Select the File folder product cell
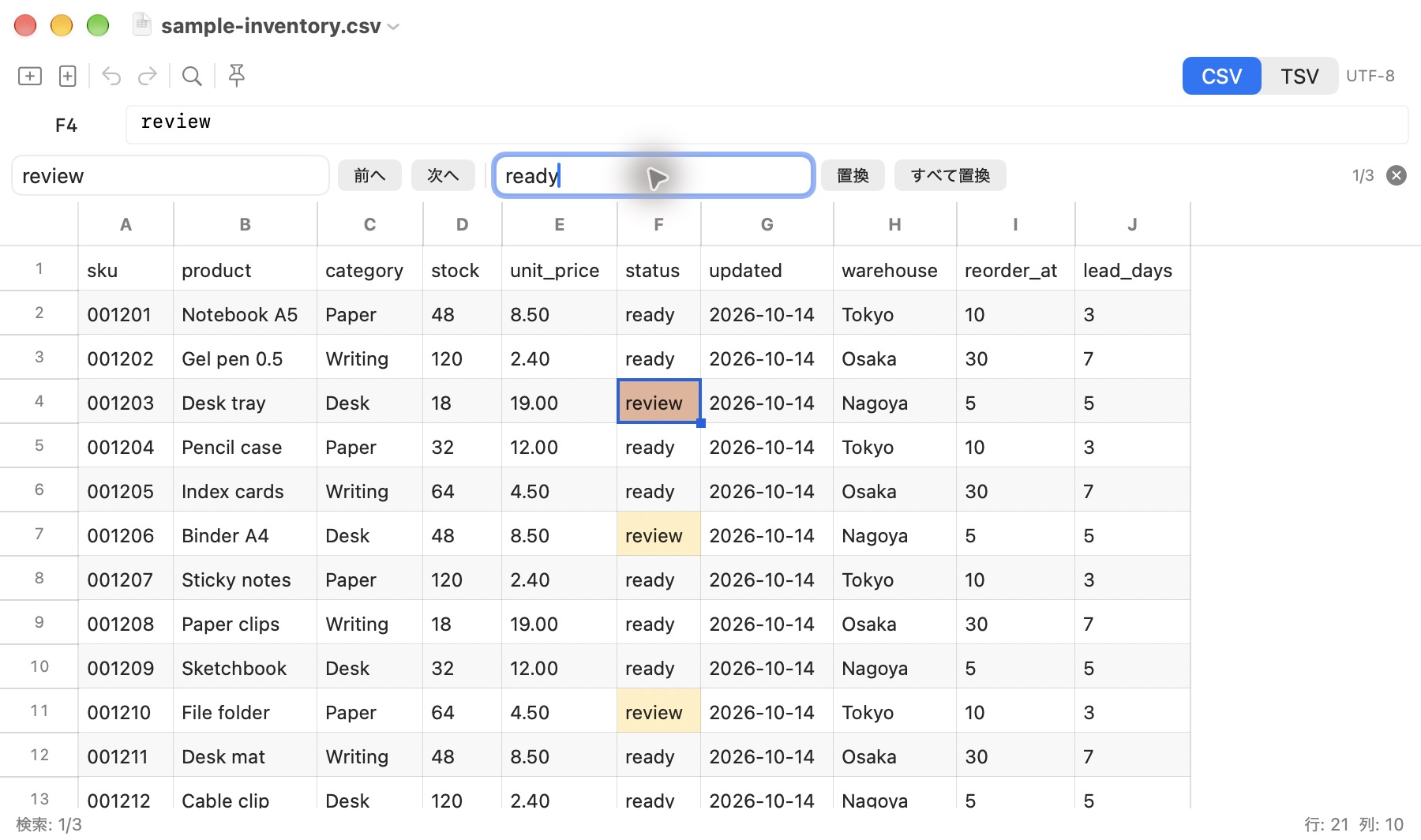The height and width of the screenshot is (840, 1421). point(245,711)
